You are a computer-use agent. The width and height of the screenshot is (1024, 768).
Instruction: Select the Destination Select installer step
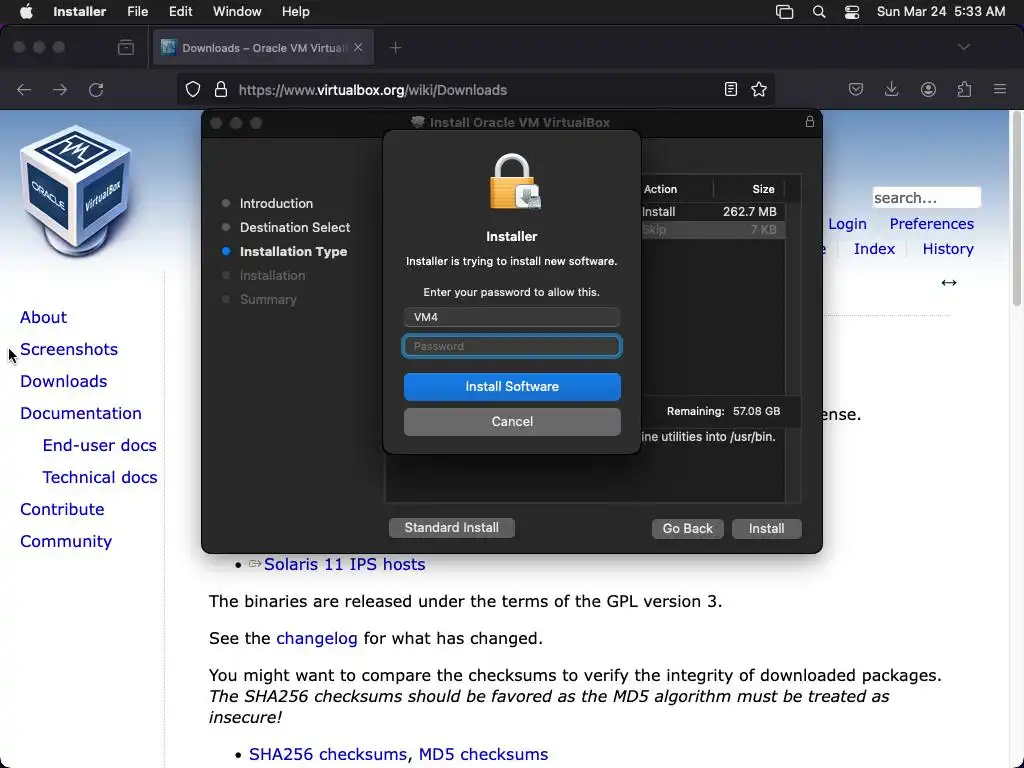coord(295,228)
